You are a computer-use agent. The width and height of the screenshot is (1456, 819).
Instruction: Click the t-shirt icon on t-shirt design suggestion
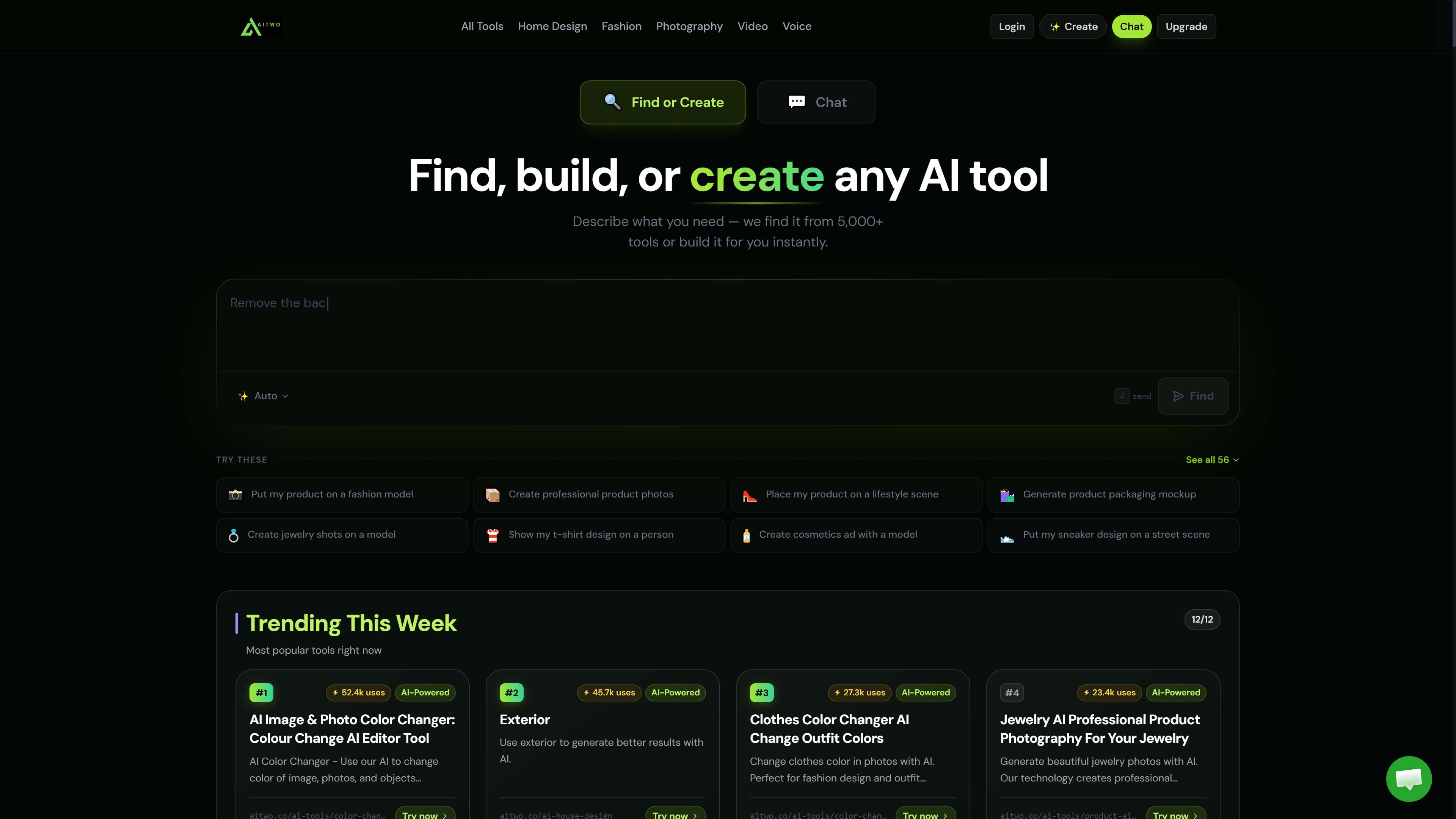(492, 535)
